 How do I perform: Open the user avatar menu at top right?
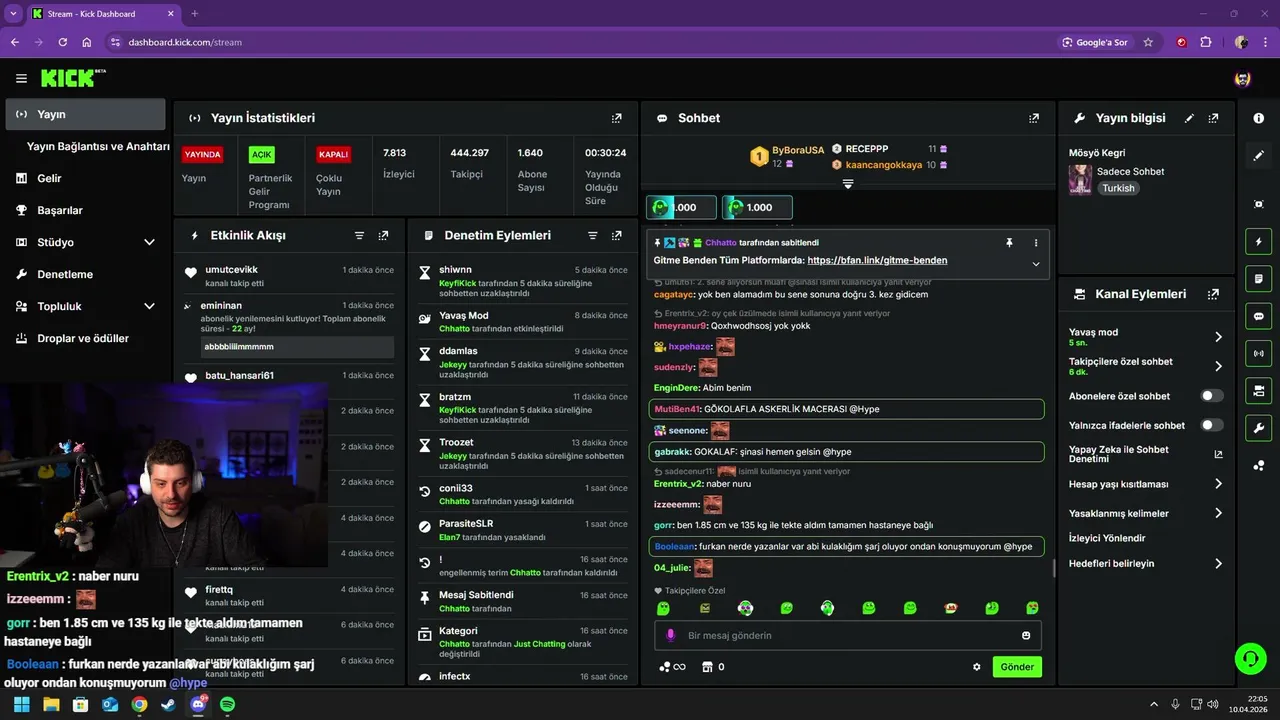pos(1242,78)
